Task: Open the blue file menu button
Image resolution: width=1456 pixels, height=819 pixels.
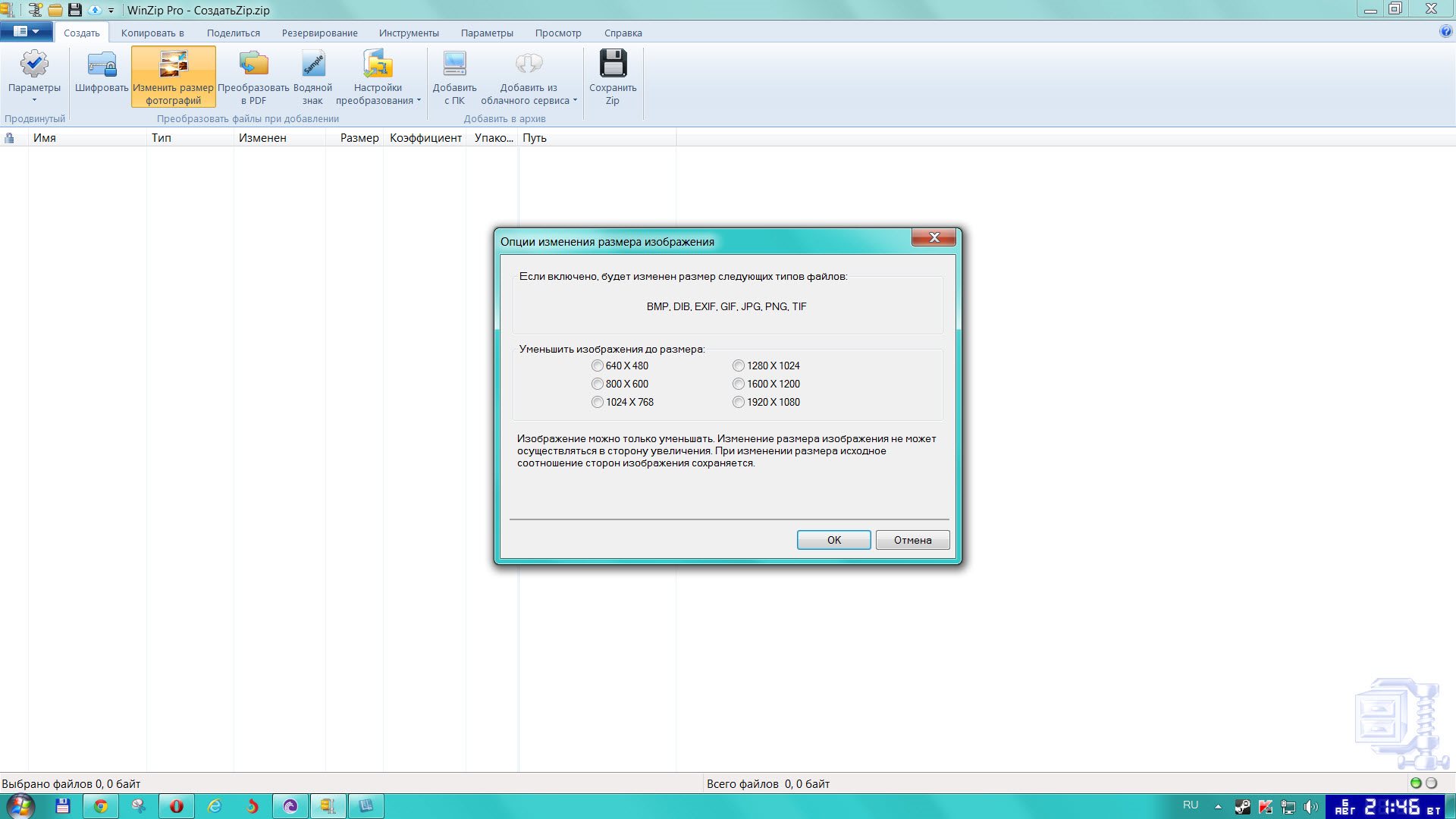Action: (27, 32)
